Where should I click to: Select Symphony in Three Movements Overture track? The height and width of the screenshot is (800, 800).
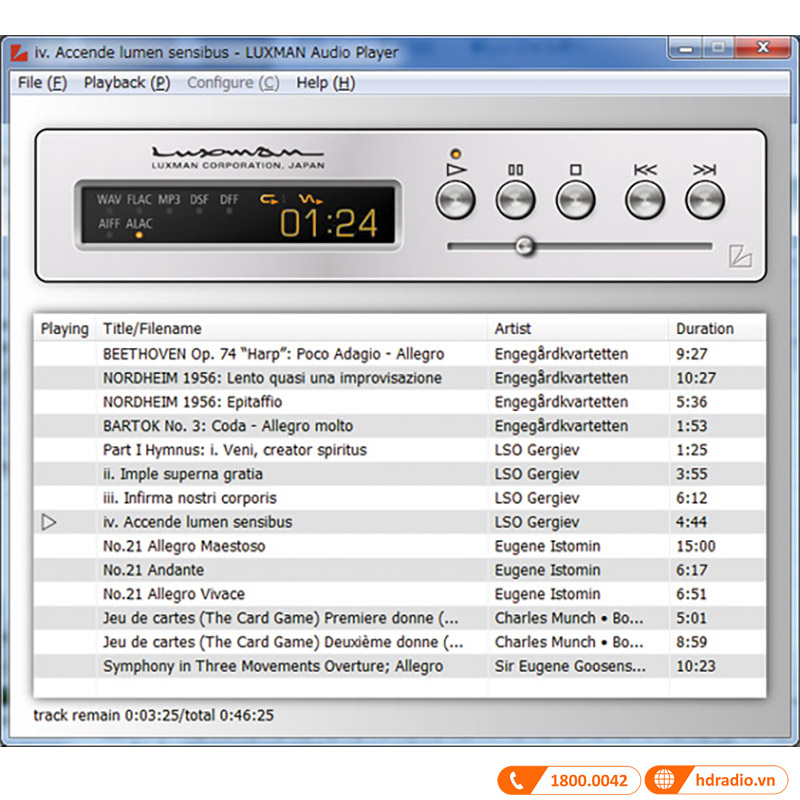[272, 666]
